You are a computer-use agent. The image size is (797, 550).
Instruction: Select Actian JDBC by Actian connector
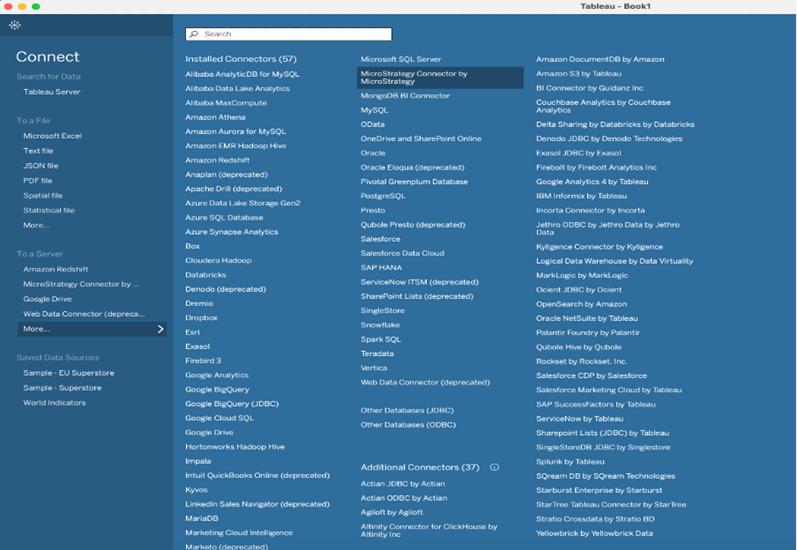(403, 484)
